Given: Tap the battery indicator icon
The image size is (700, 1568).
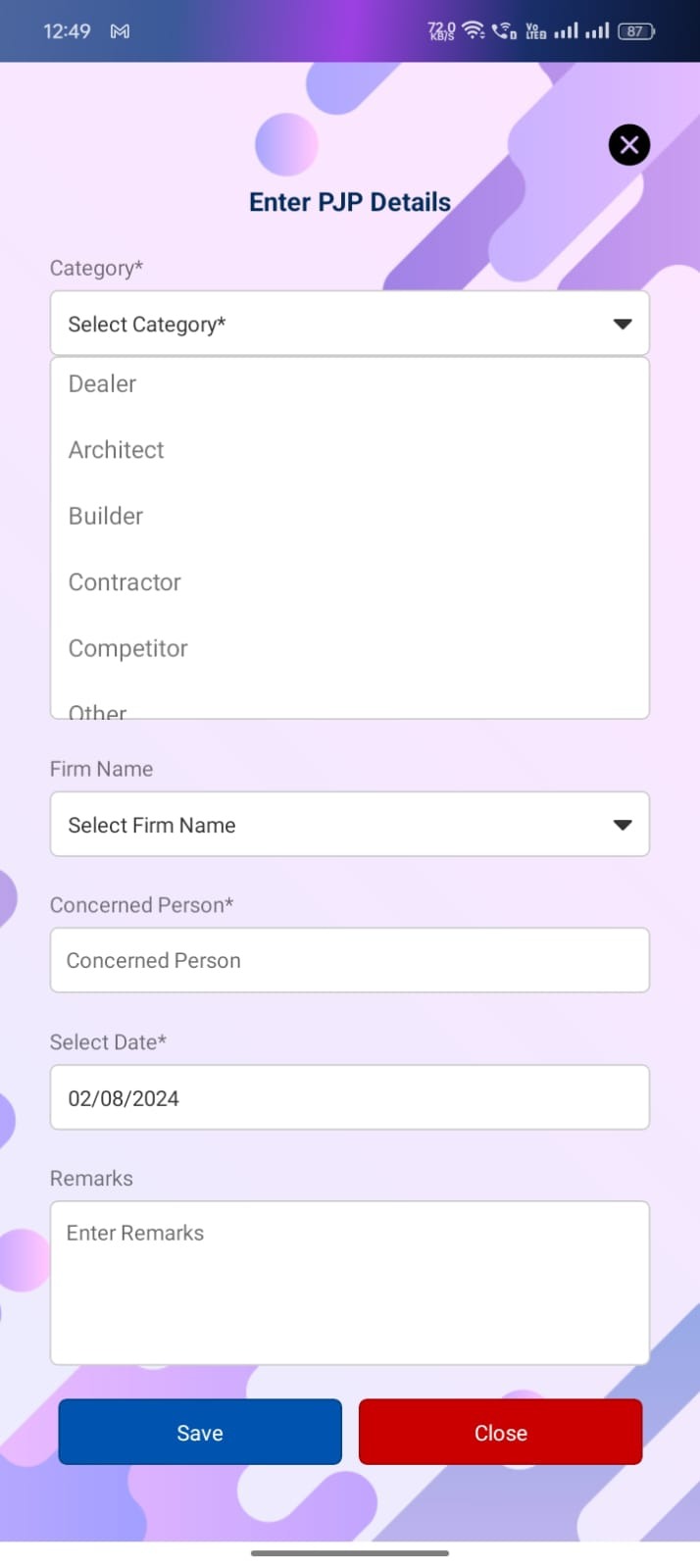Looking at the screenshot, I should coord(635,31).
